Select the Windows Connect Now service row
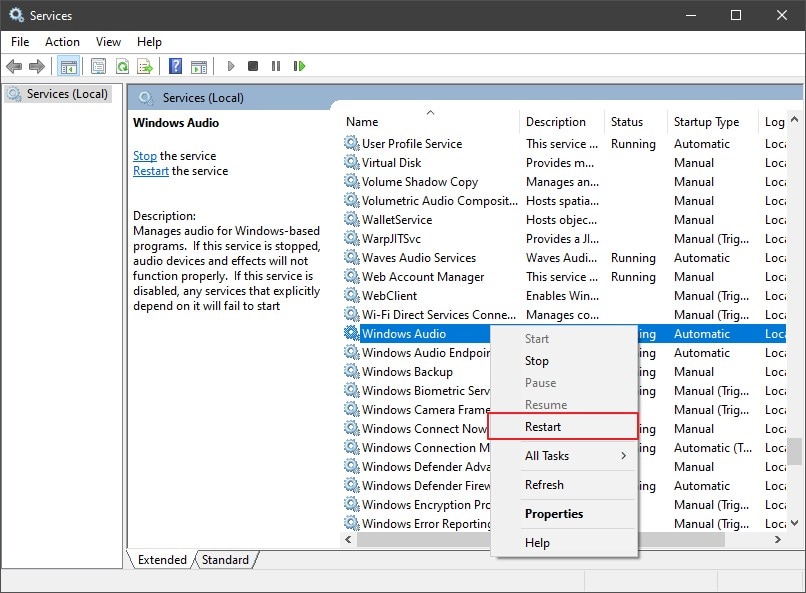The width and height of the screenshot is (806, 593). tap(417, 429)
